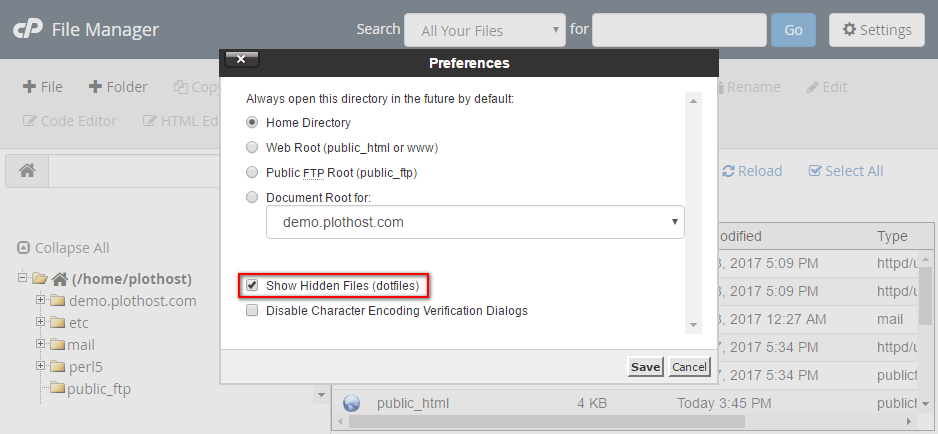Click the Save button in Preferences

(645, 367)
